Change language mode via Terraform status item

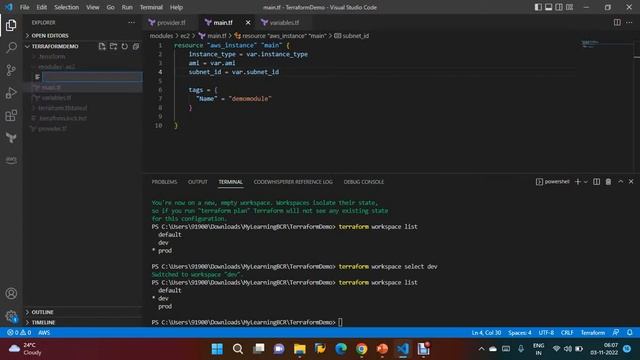point(593,333)
